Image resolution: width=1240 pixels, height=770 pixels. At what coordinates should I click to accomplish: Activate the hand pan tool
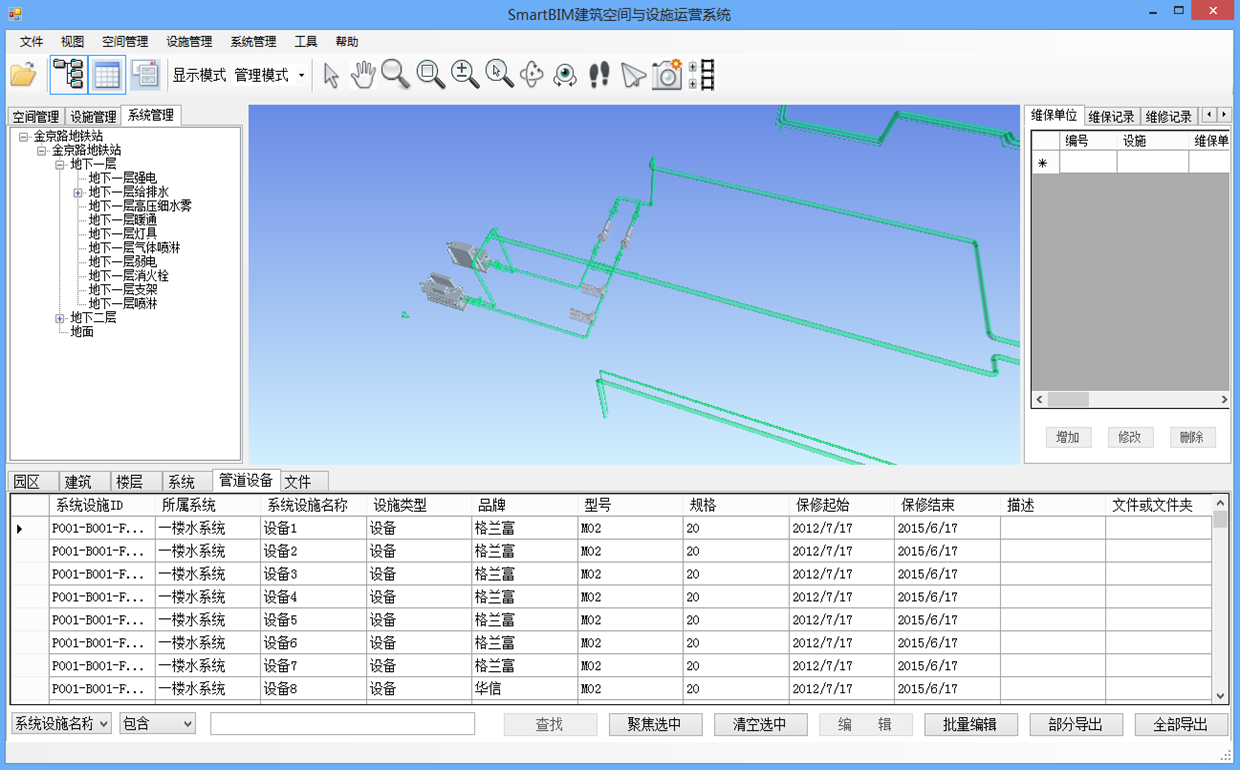pos(363,75)
